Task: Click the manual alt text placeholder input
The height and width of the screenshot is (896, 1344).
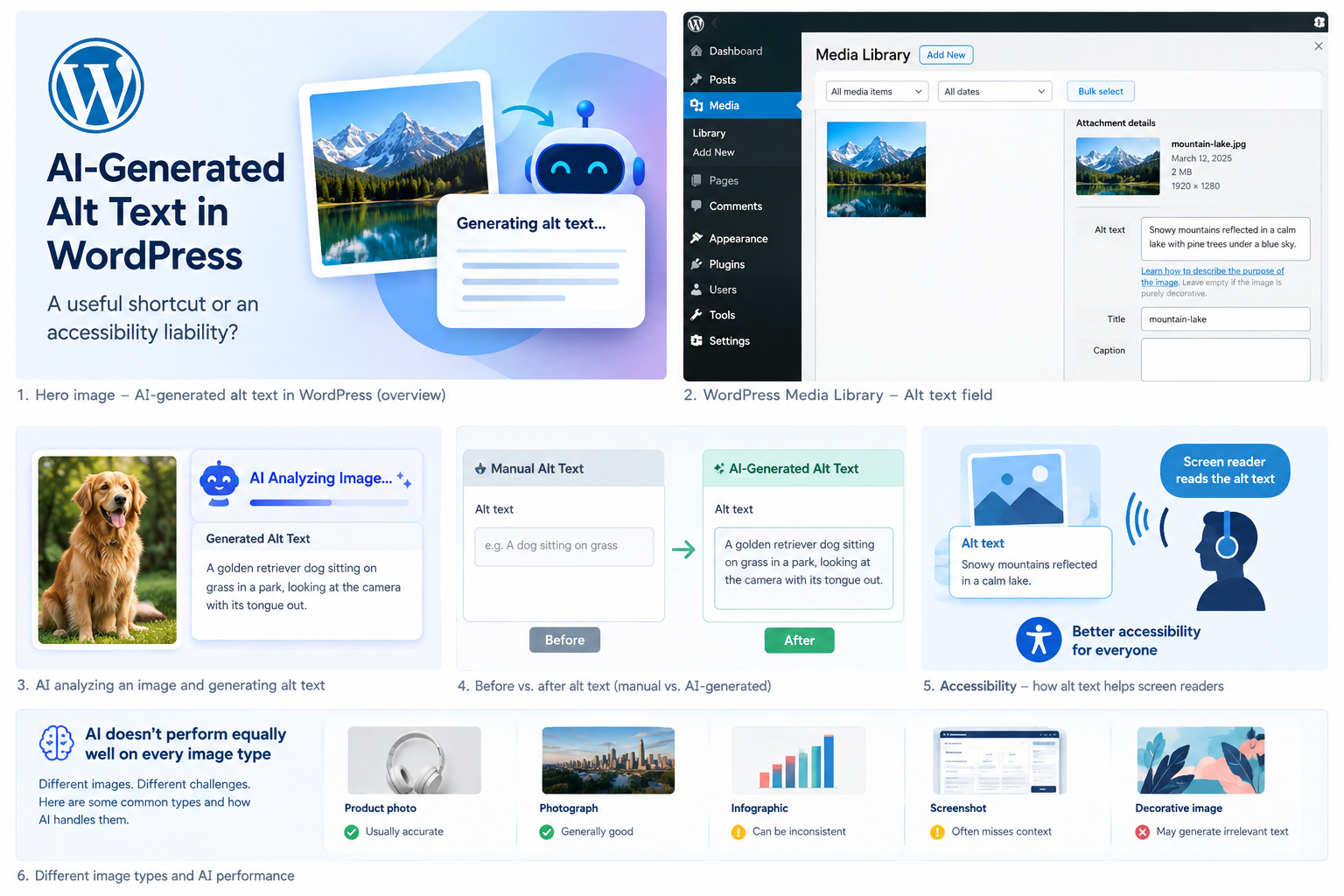Action: point(564,547)
